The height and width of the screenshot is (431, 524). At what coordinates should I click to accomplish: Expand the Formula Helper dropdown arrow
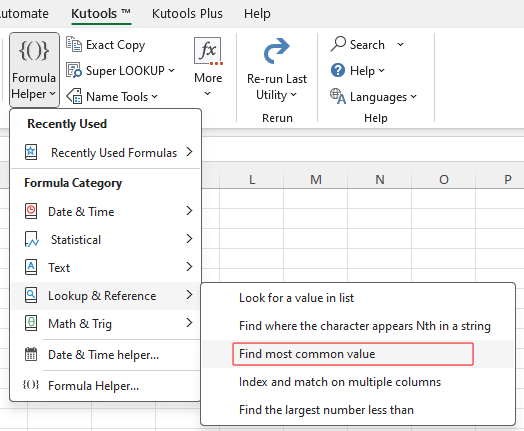pyautogui.click(x=52, y=94)
